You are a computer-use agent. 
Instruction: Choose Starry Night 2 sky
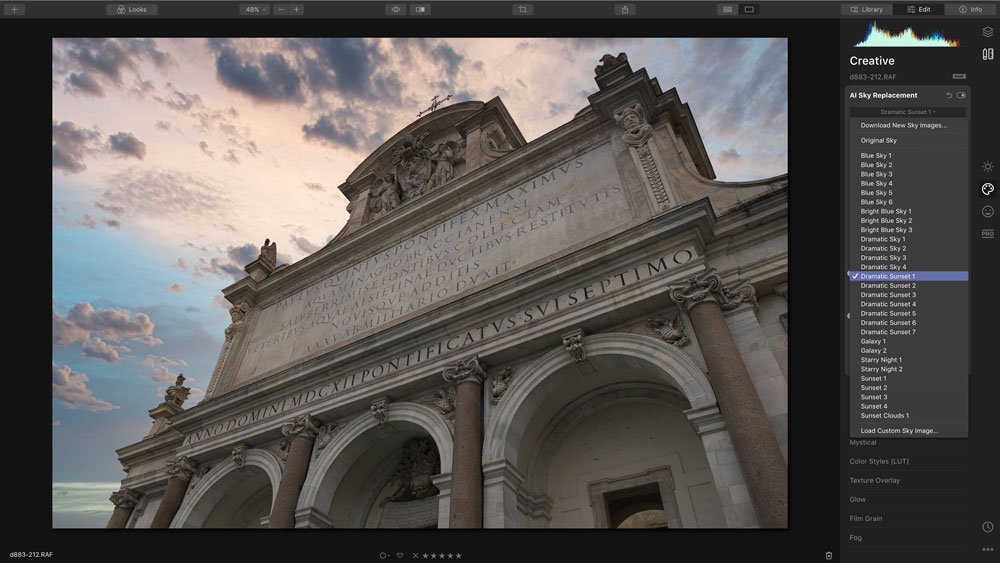[x=908, y=369]
